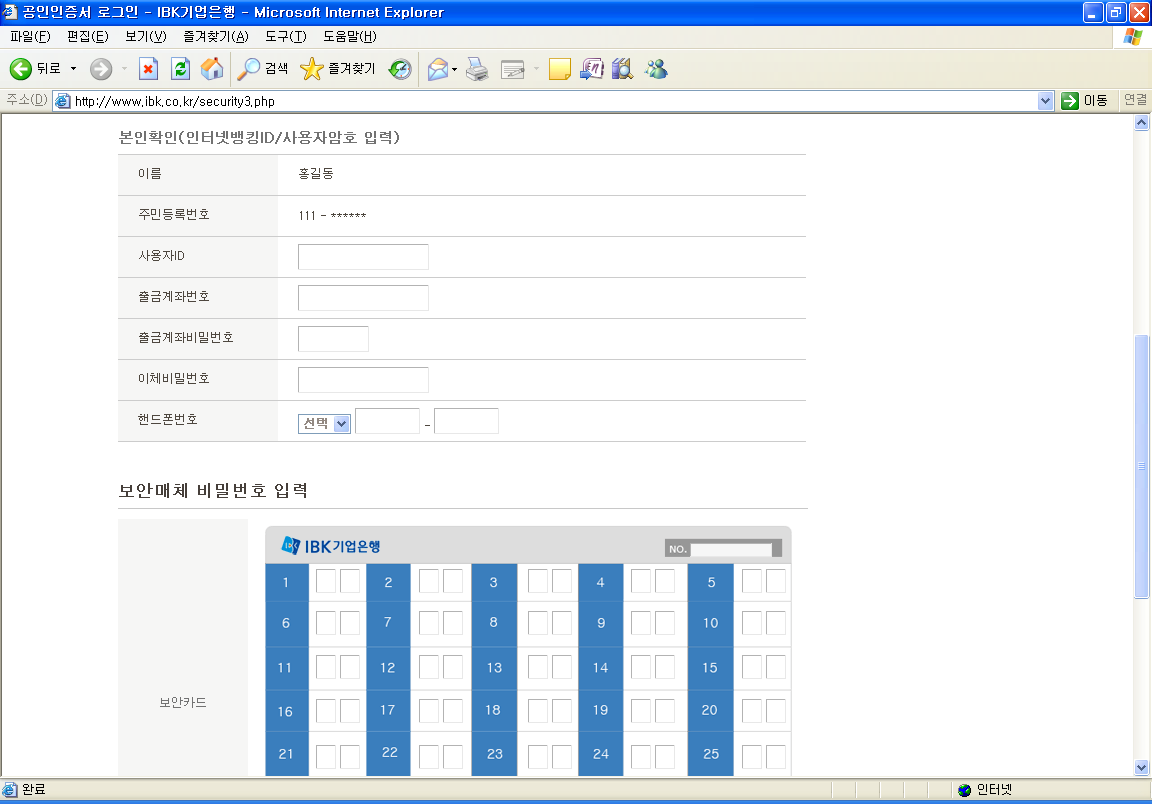Open Favorites (즐겨찾기) star button
The height and width of the screenshot is (804, 1152).
[338, 69]
